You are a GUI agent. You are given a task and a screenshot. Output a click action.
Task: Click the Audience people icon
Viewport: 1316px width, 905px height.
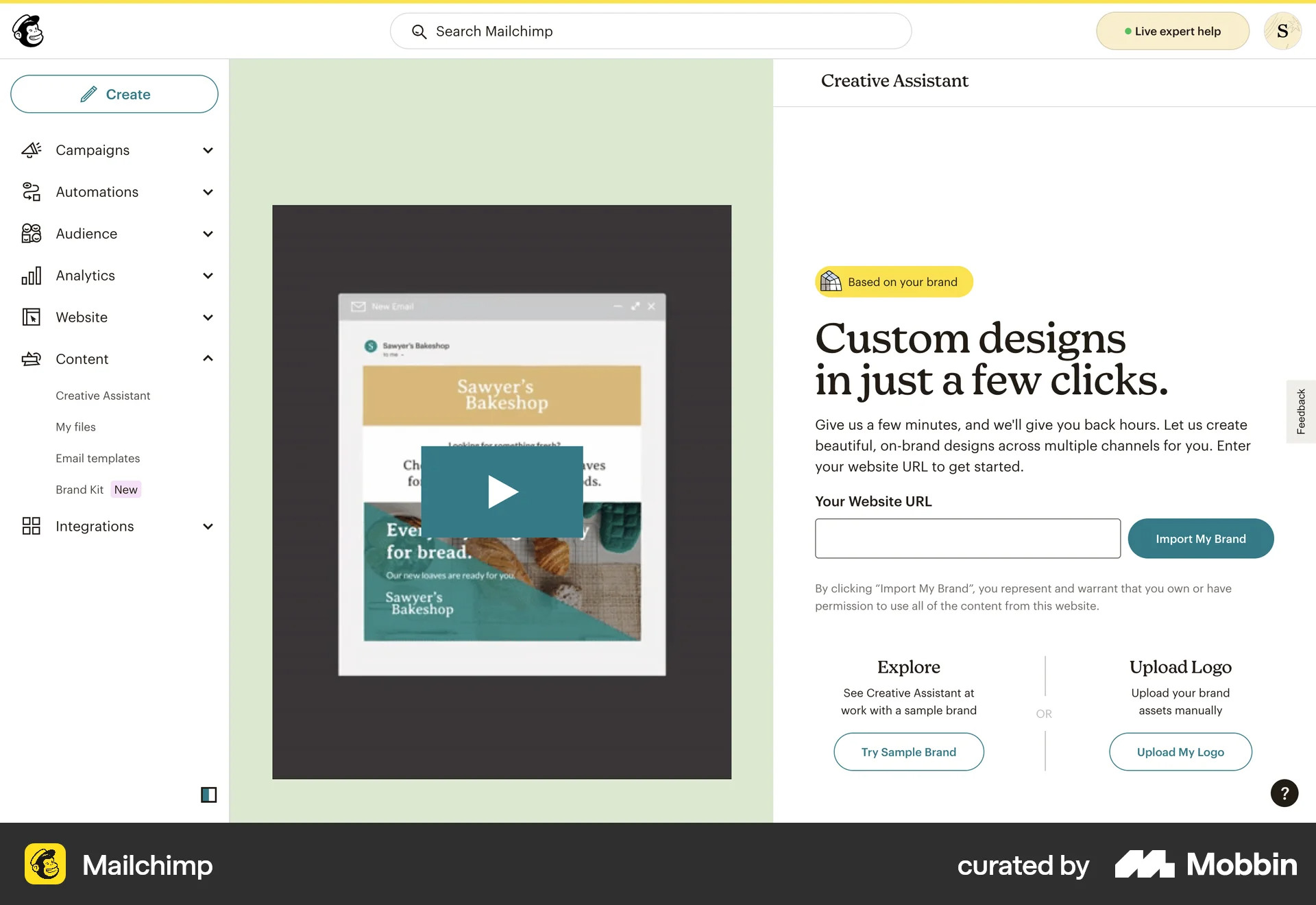[32, 234]
